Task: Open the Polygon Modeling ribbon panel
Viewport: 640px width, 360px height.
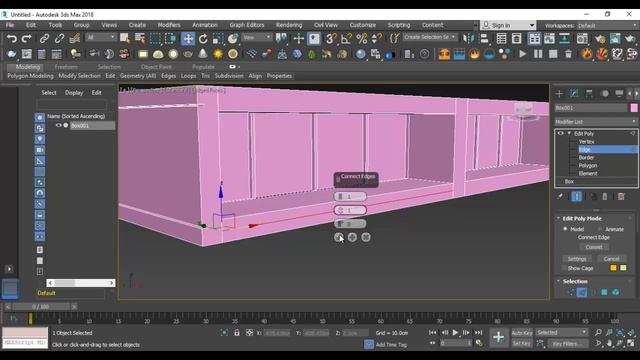Action: pyautogui.click(x=30, y=76)
